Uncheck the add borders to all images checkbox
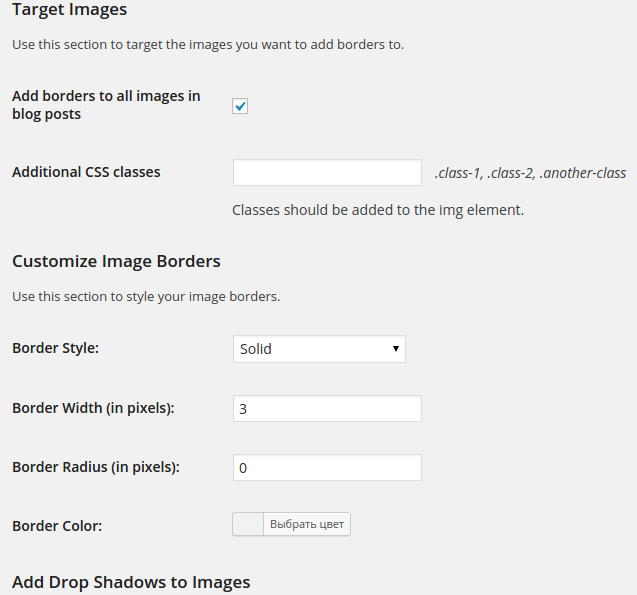This screenshot has height=595, width=637. click(x=240, y=106)
